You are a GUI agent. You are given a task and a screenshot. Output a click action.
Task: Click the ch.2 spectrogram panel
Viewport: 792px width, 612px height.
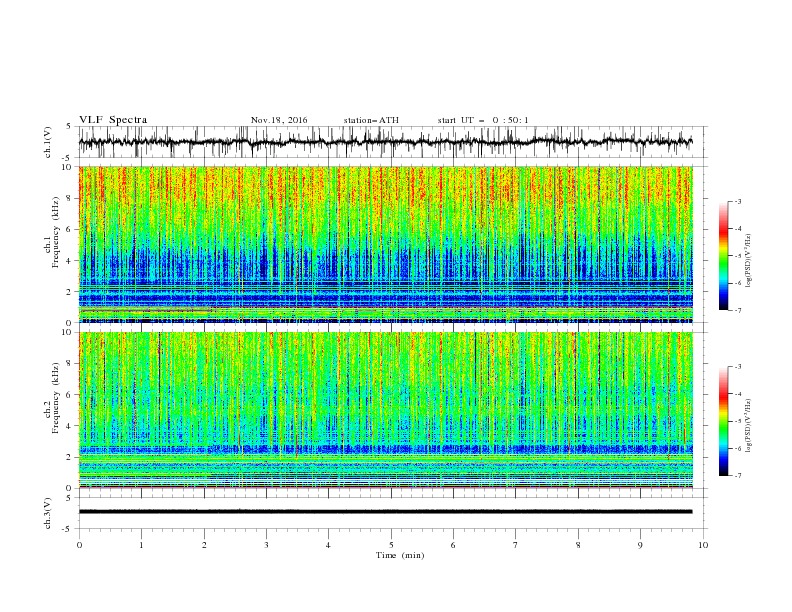(385, 410)
